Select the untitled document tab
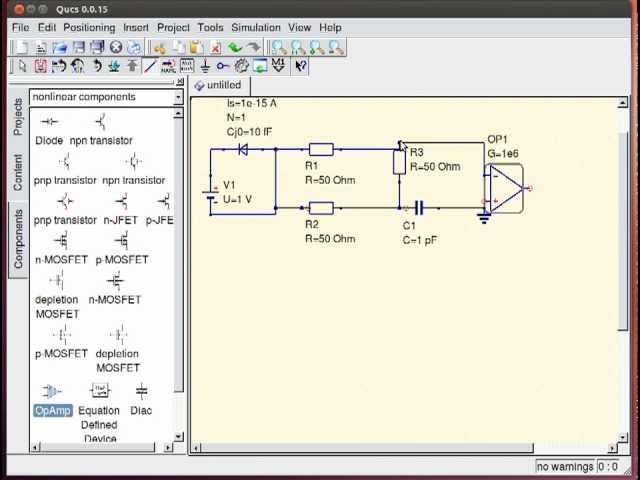Viewport: 640px width, 480px height. [219, 85]
